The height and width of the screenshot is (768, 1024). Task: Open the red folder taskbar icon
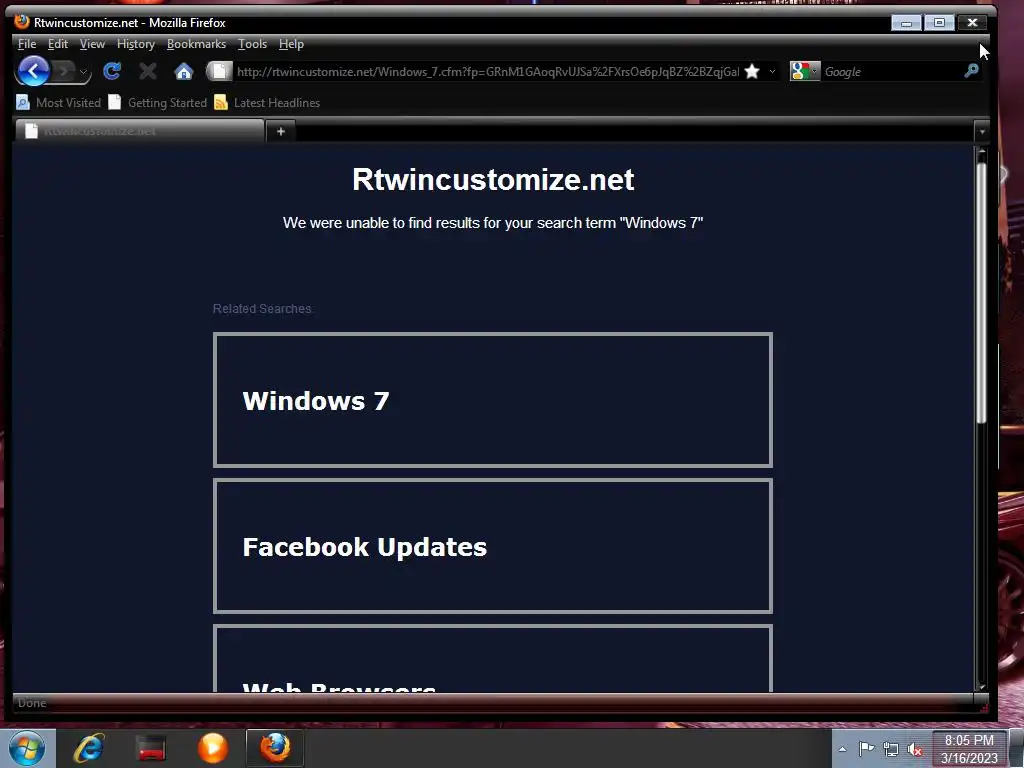(151, 748)
